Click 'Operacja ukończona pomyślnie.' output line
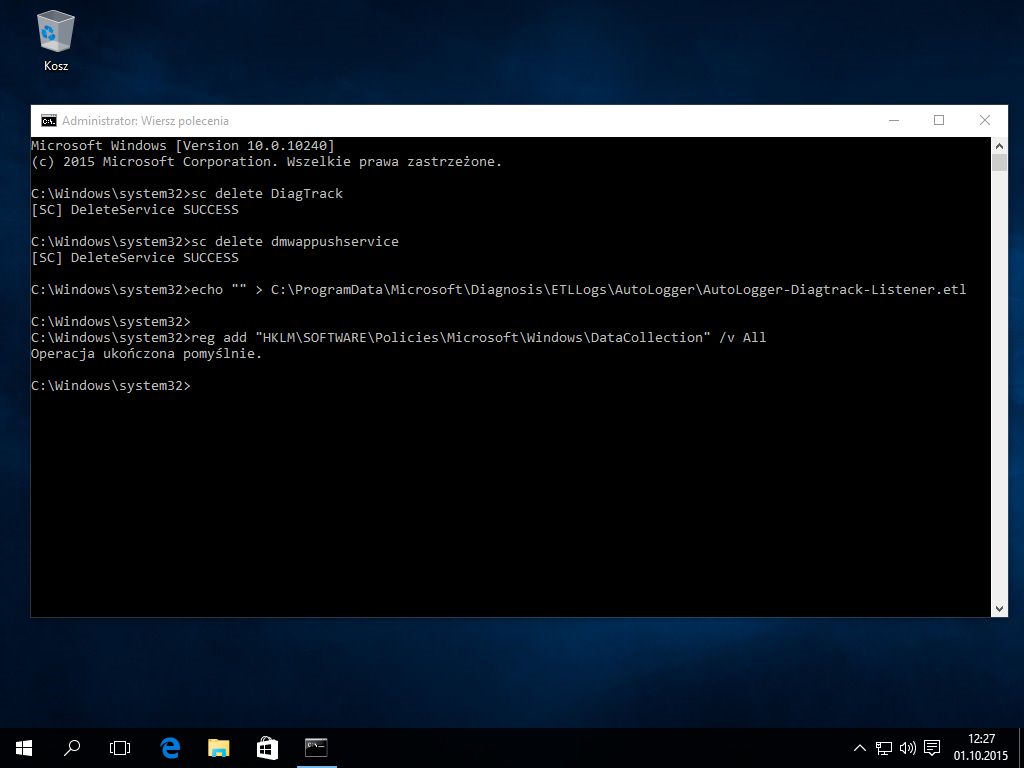 pos(146,354)
